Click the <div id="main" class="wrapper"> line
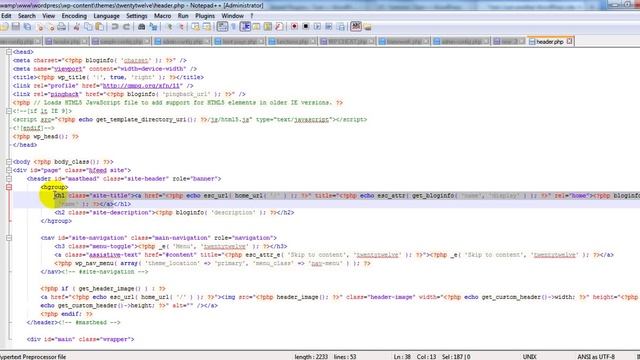This screenshot has height=360, width=640. 80,339
